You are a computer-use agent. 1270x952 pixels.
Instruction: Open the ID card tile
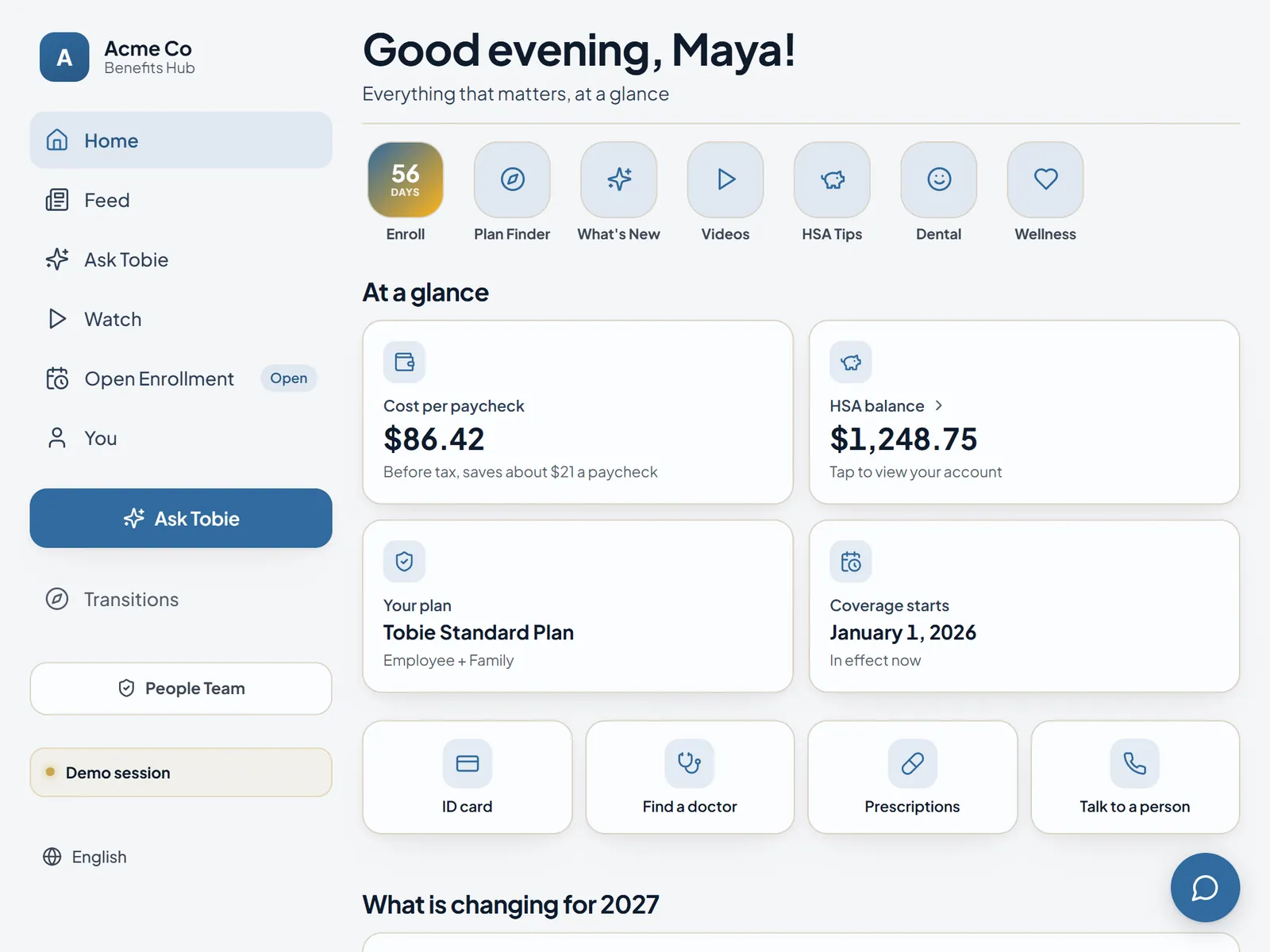(468, 777)
